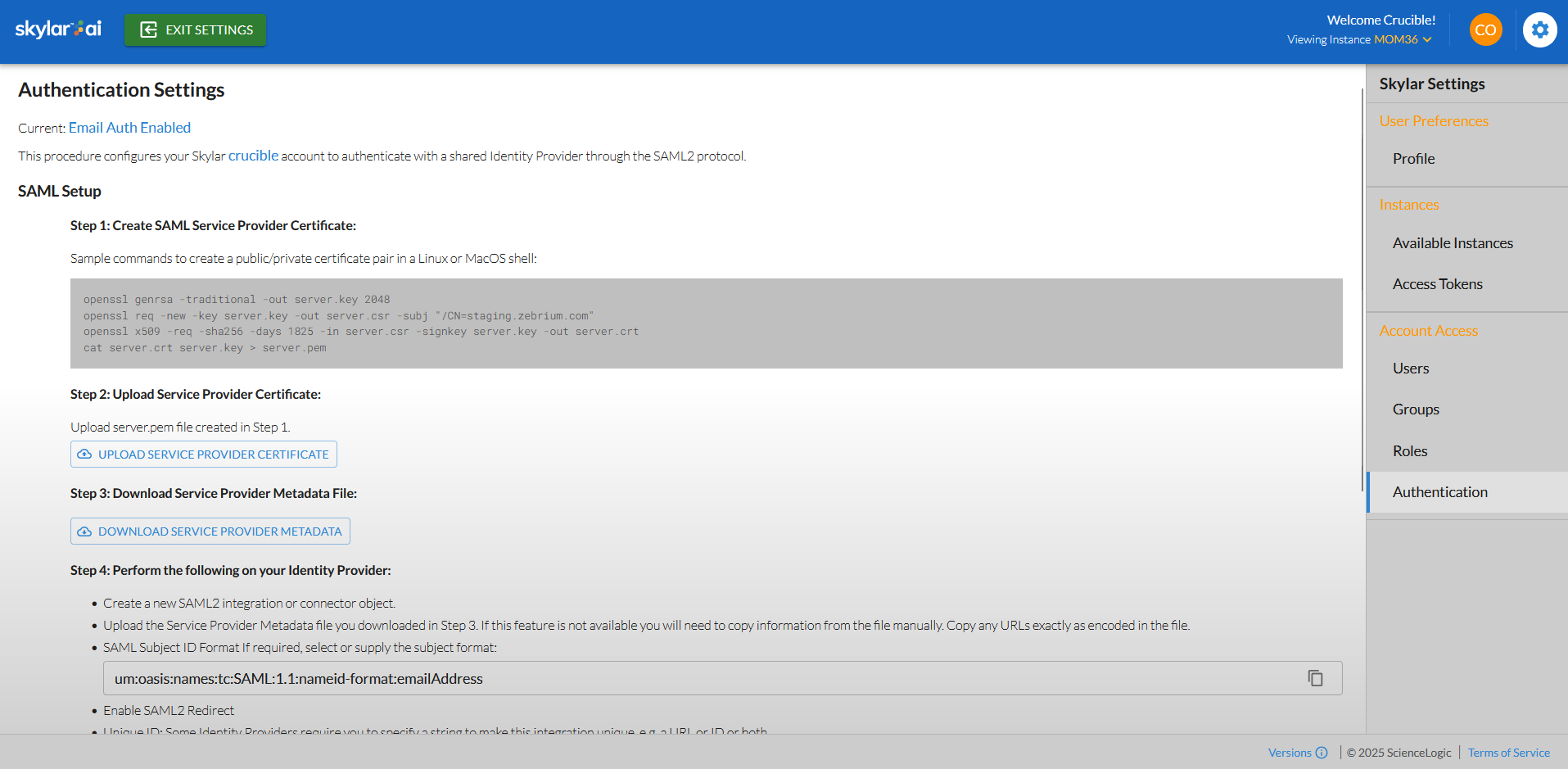Click the Skylar Settings sidebar title
This screenshot has width=1568, height=769.
coord(1431,84)
